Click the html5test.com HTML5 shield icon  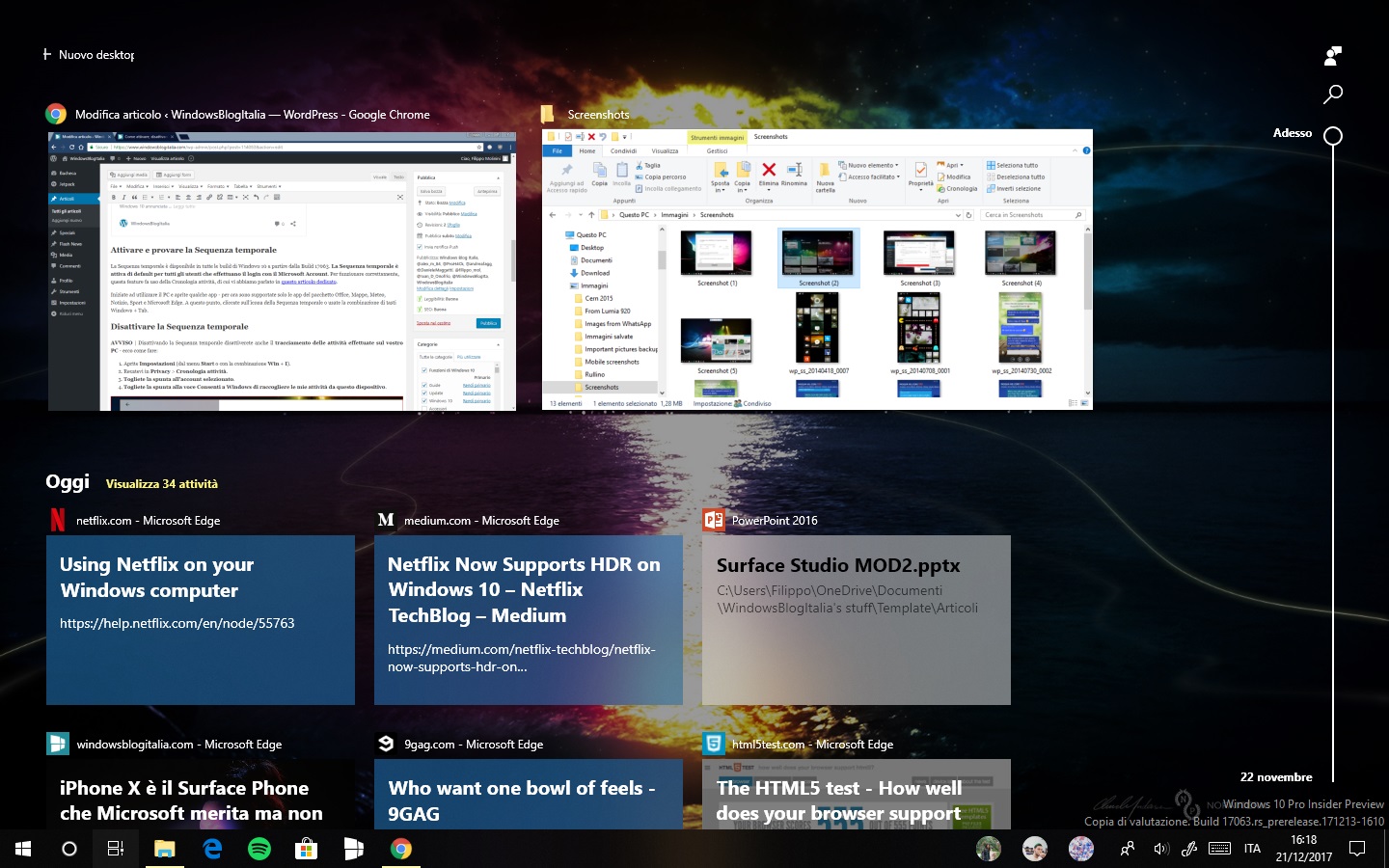[714, 744]
